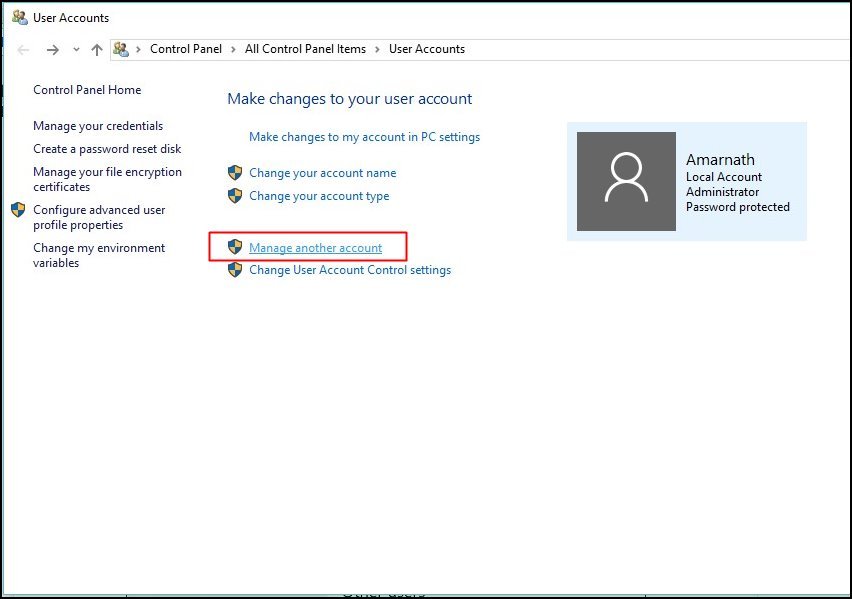Open Change my environment variables
852x599 pixels.
(99, 255)
